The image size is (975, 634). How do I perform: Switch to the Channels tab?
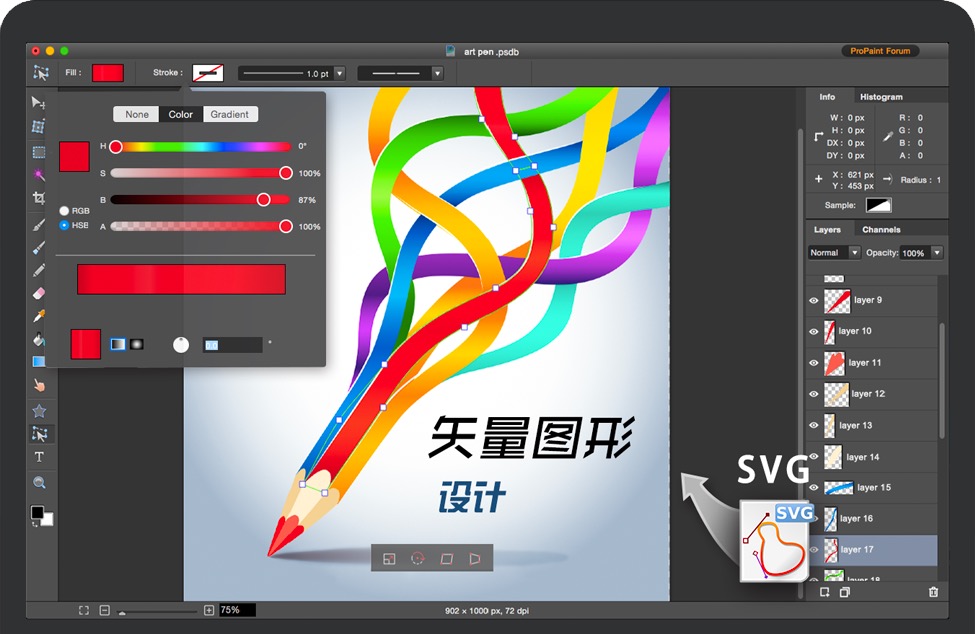coord(881,230)
